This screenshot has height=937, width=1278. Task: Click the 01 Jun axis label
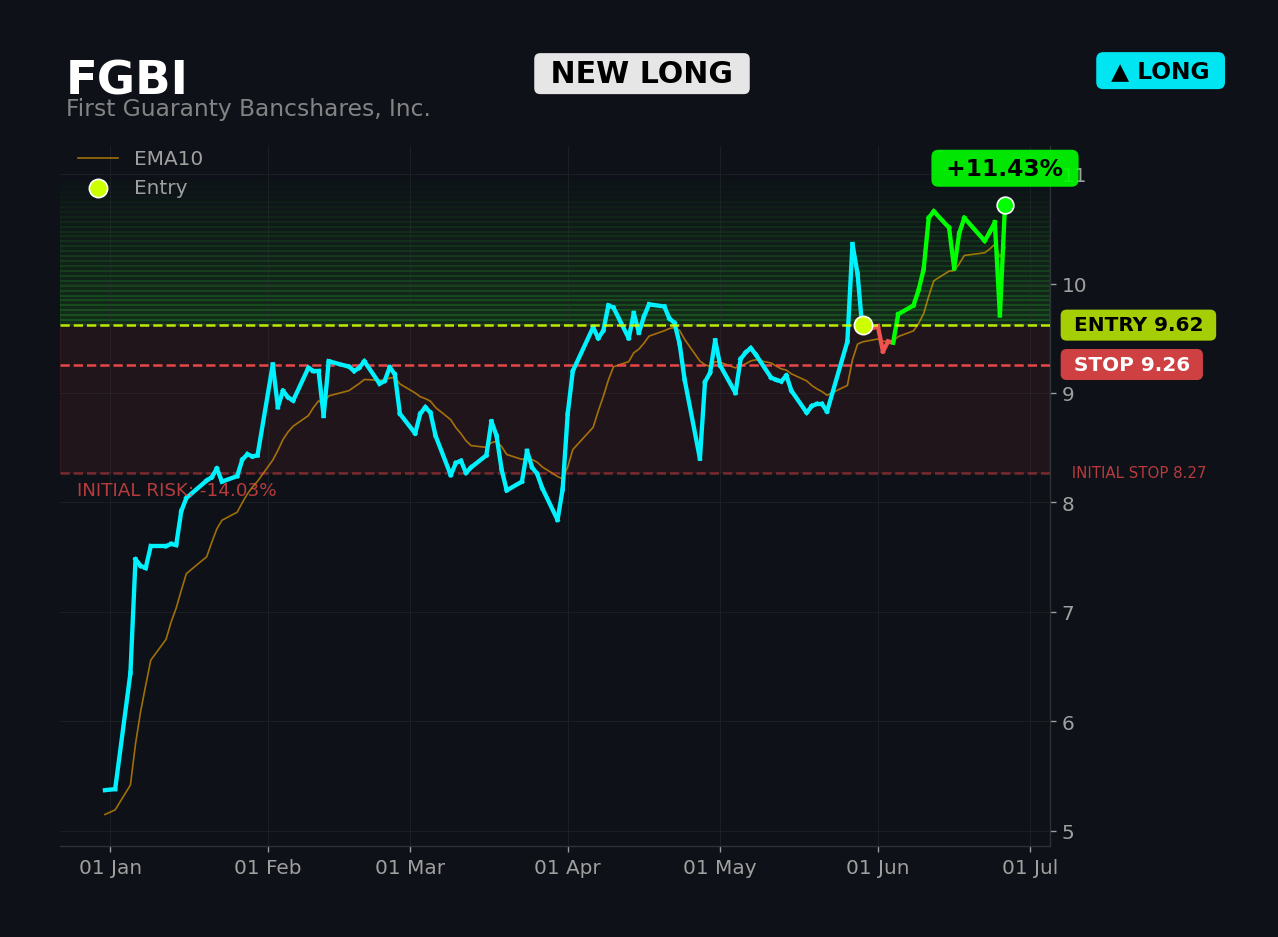(x=878, y=868)
